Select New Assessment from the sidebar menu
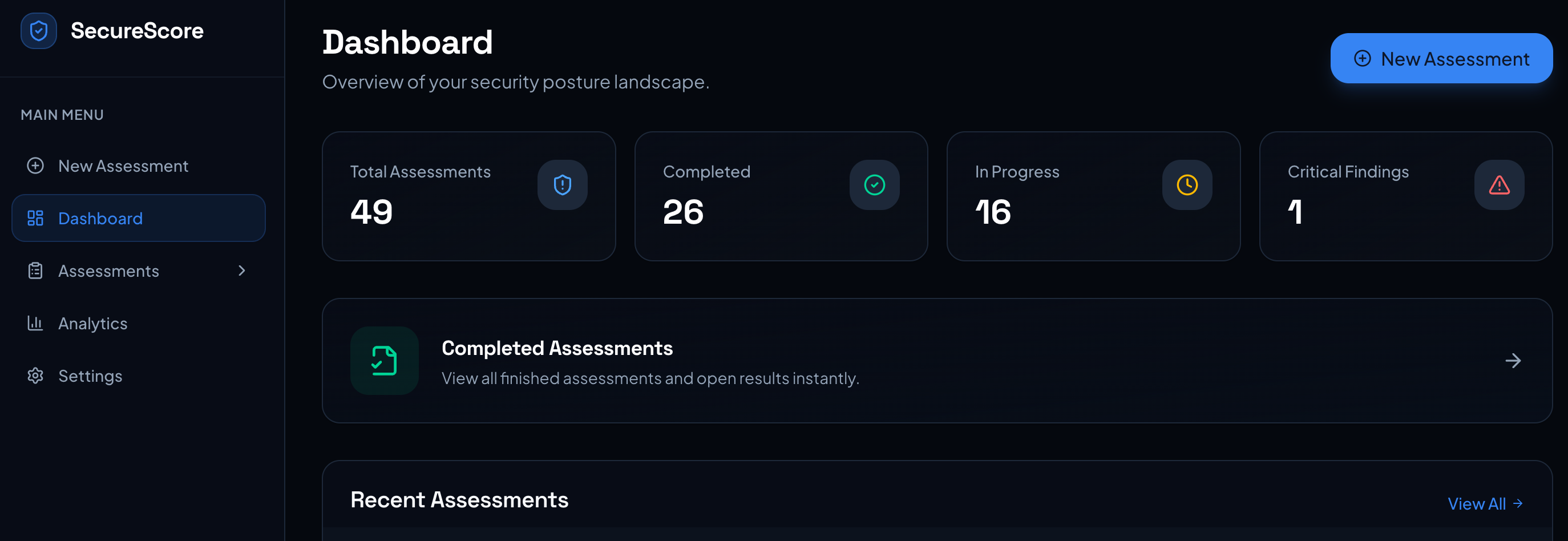Viewport: 1568px width, 541px height. tap(123, 165)
